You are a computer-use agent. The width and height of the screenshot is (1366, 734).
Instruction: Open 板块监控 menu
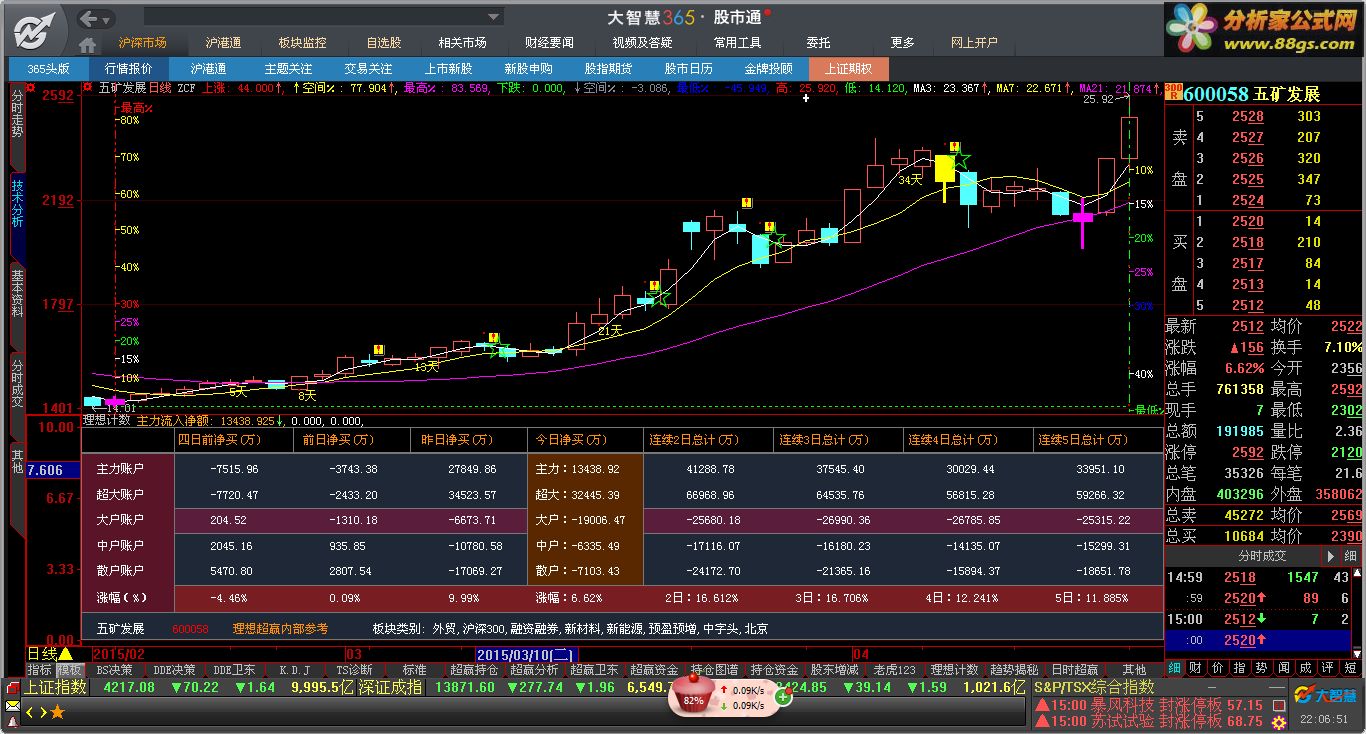click(x=302, y=43)
